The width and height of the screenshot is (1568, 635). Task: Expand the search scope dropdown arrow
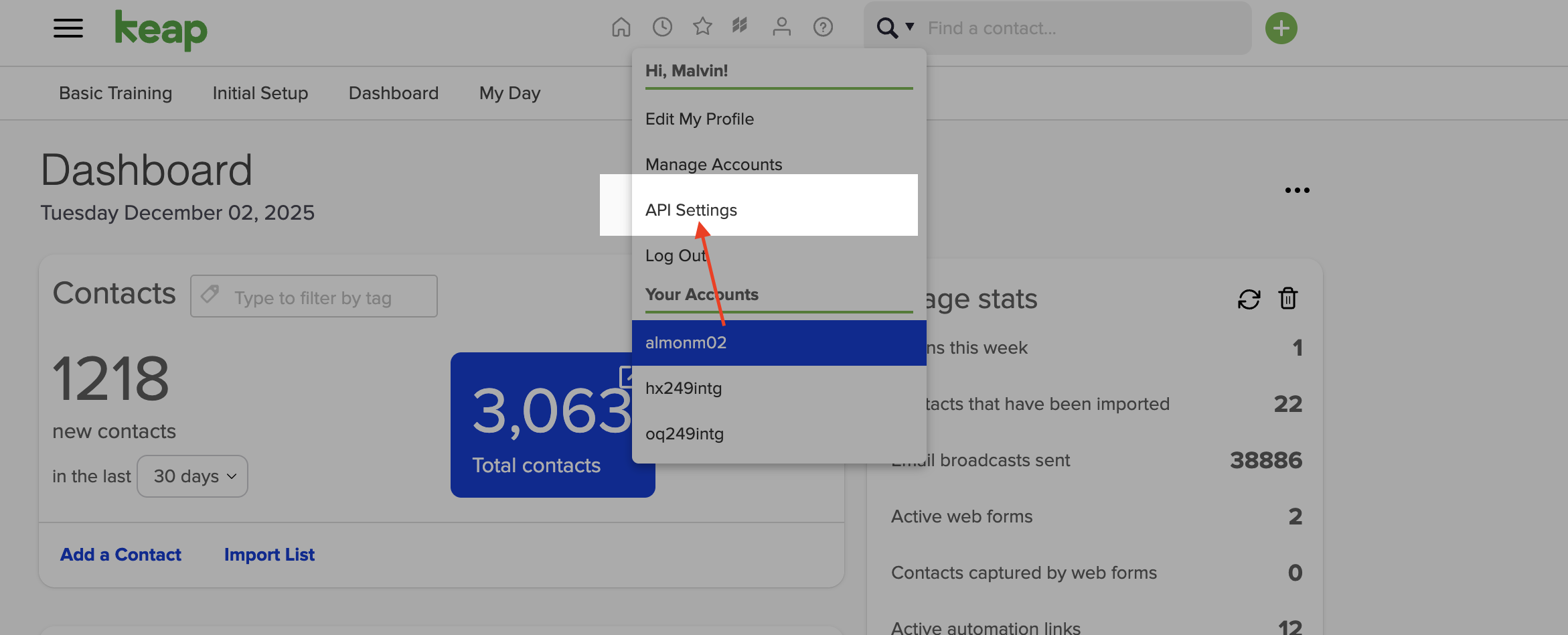click(x=909, y=27)
